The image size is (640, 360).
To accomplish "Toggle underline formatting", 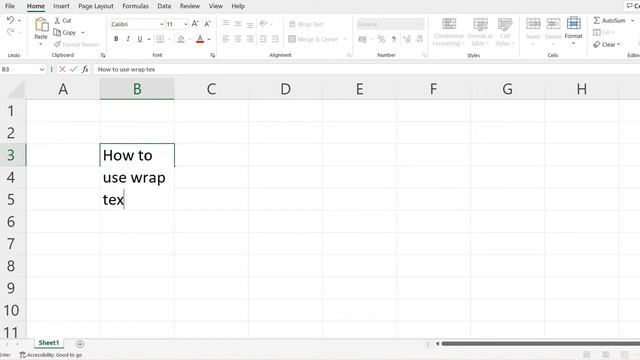I will coord(140,39).
